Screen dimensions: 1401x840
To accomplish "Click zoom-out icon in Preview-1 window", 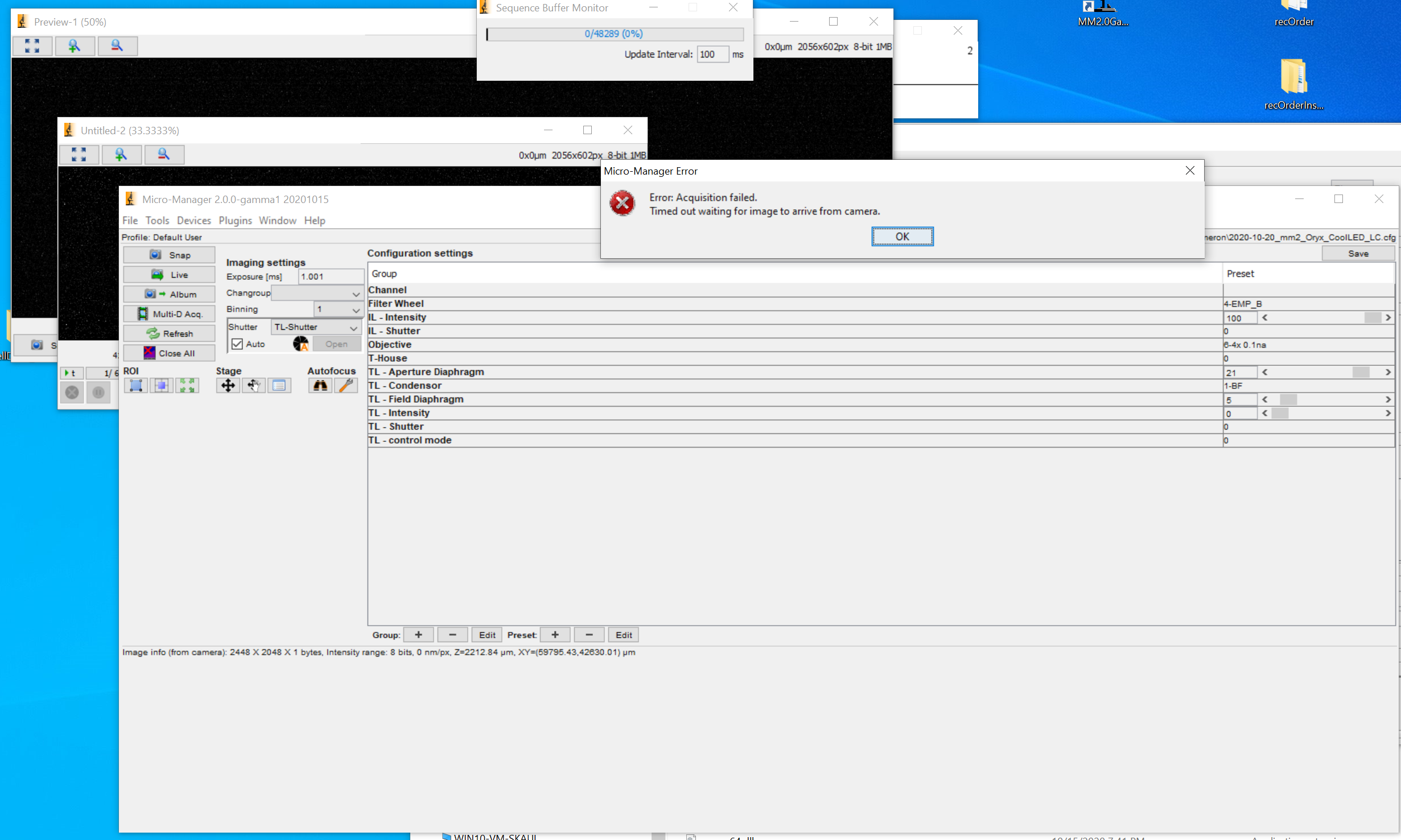I will pyautogui.click(x=117, y=46).
